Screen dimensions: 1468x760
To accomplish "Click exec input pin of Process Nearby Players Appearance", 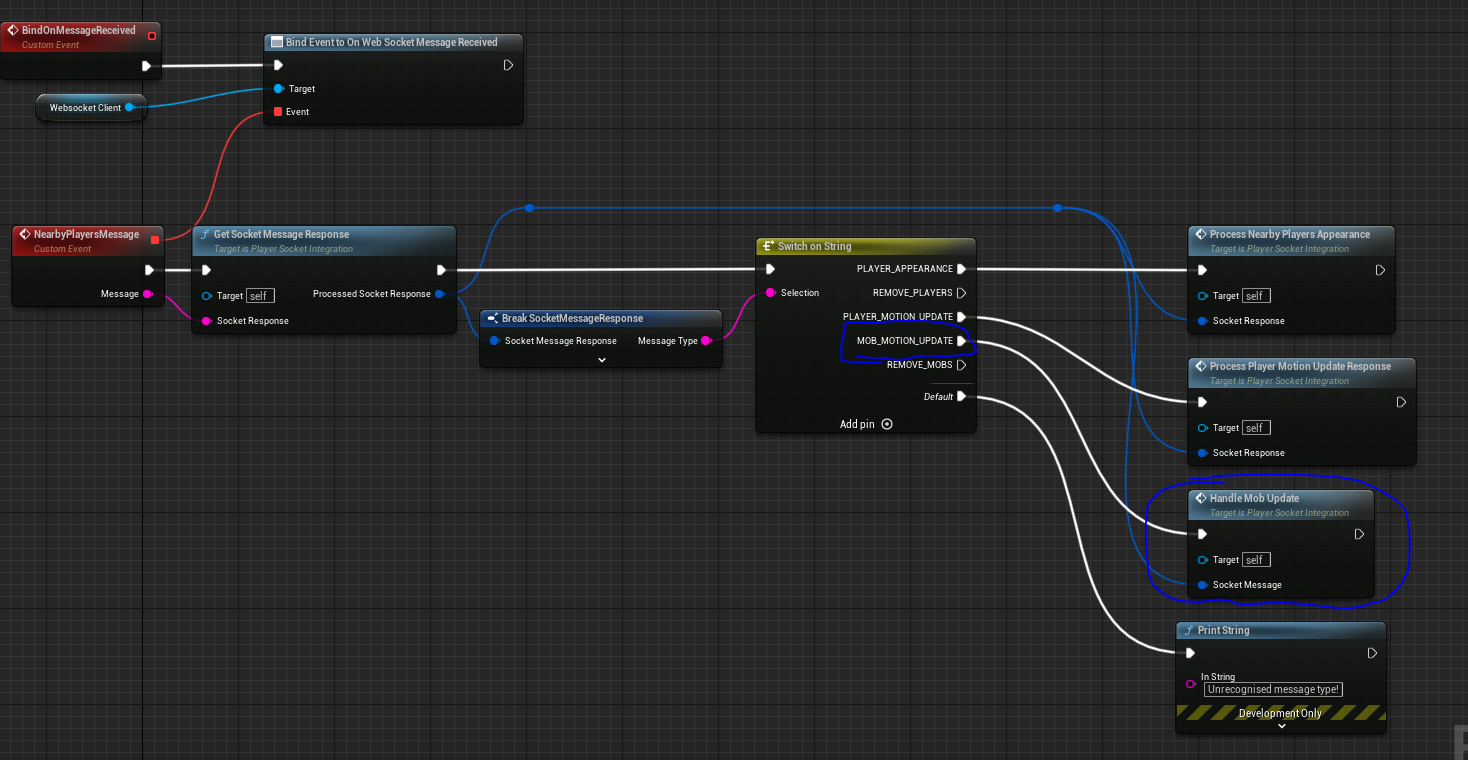I will [x=1202, y=270].
